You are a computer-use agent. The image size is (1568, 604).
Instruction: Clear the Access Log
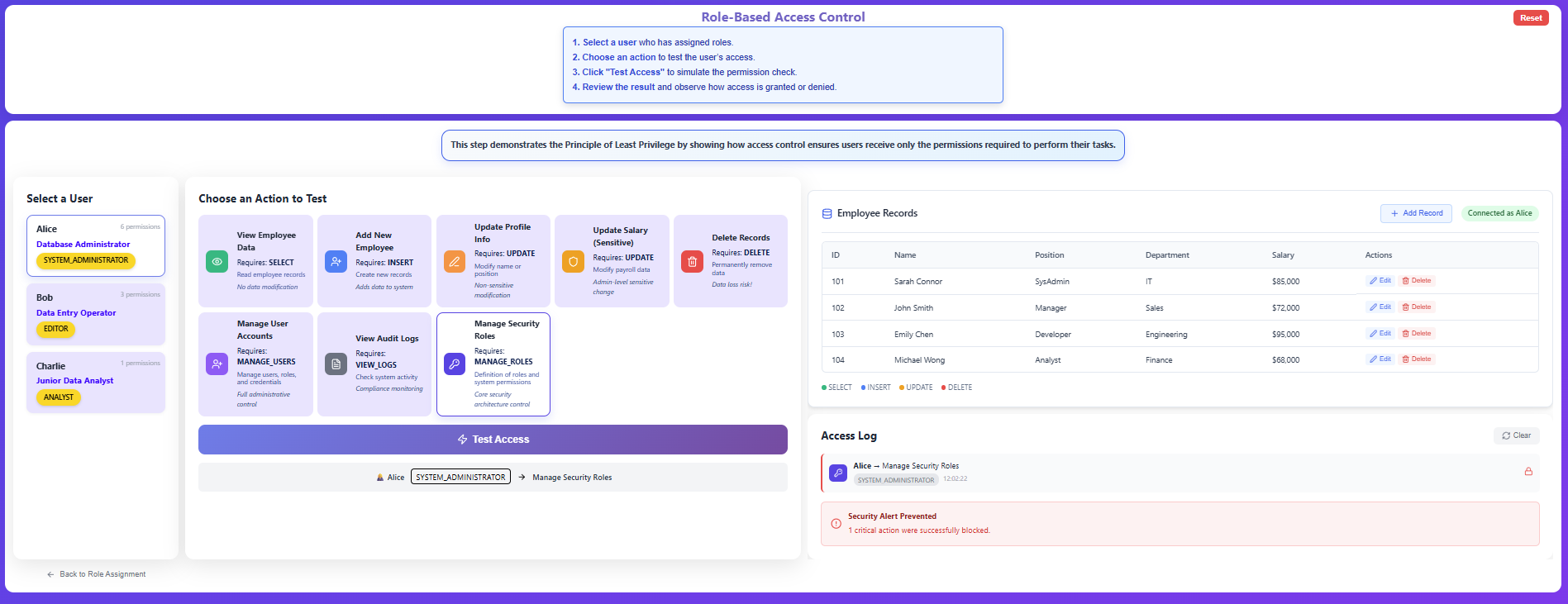(x=1516, y=435)
